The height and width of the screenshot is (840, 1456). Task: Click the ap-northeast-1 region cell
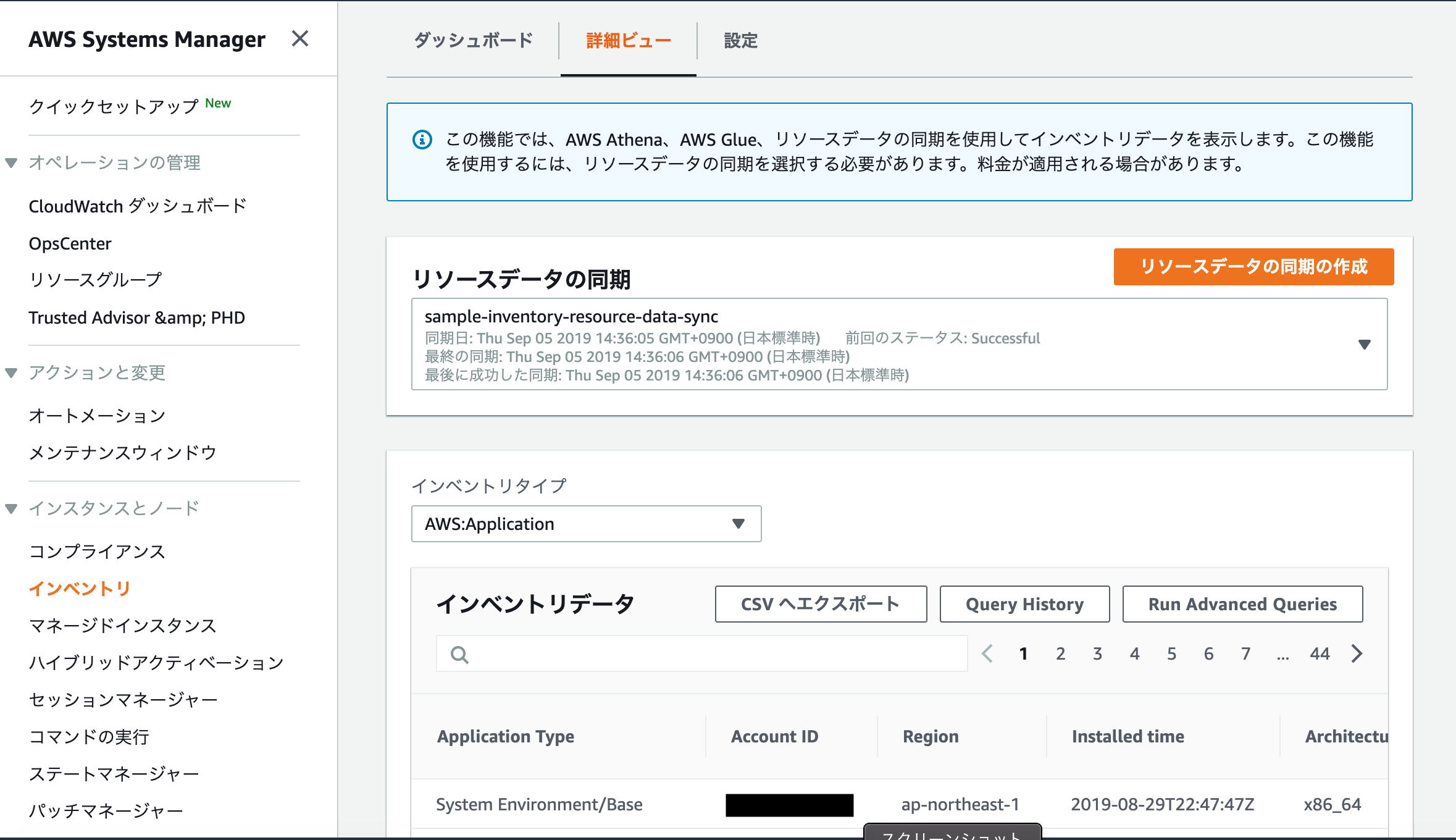960,804
